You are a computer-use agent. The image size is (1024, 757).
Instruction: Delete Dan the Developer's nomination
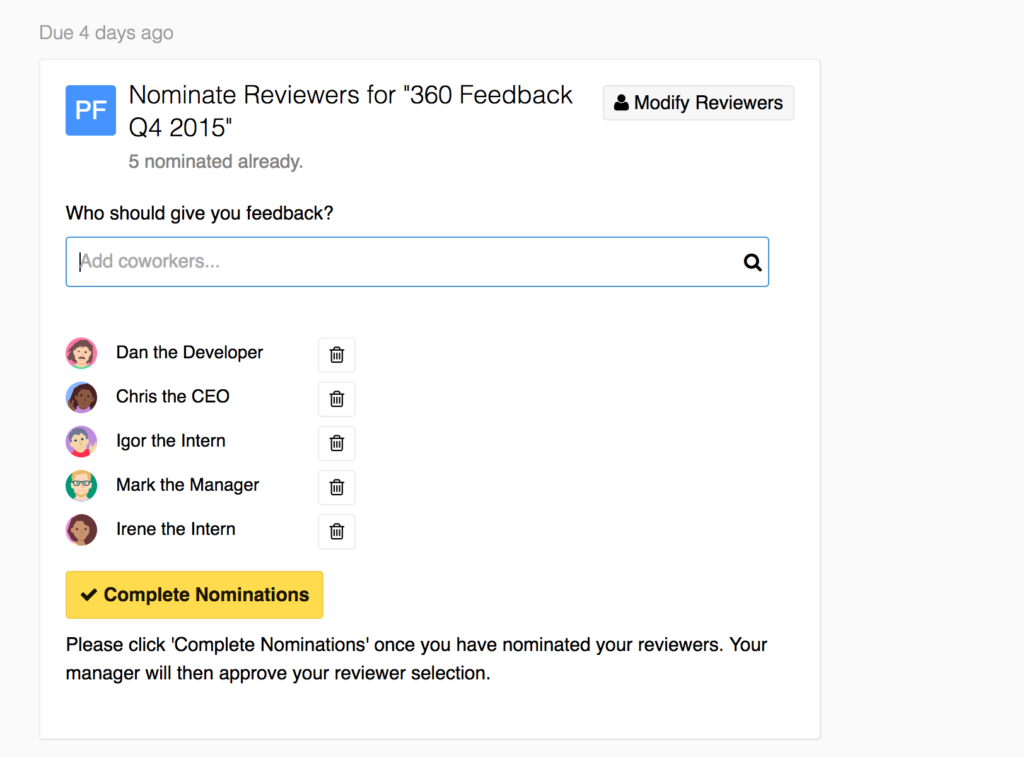click(336, 355)
